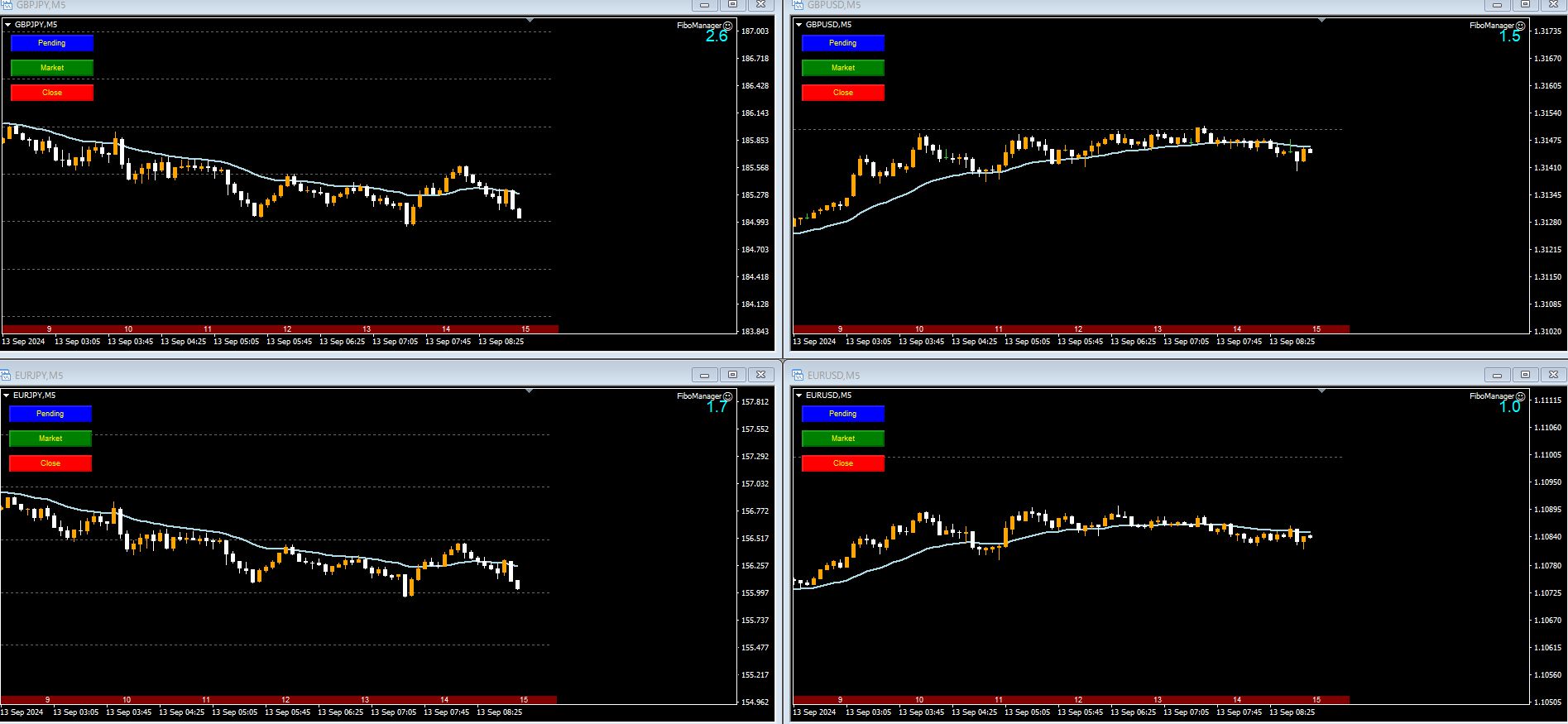Click price 1.31735 on GBPUSD price scale
Viewport: 1568px width, 724px height.
pos(1547,31)
